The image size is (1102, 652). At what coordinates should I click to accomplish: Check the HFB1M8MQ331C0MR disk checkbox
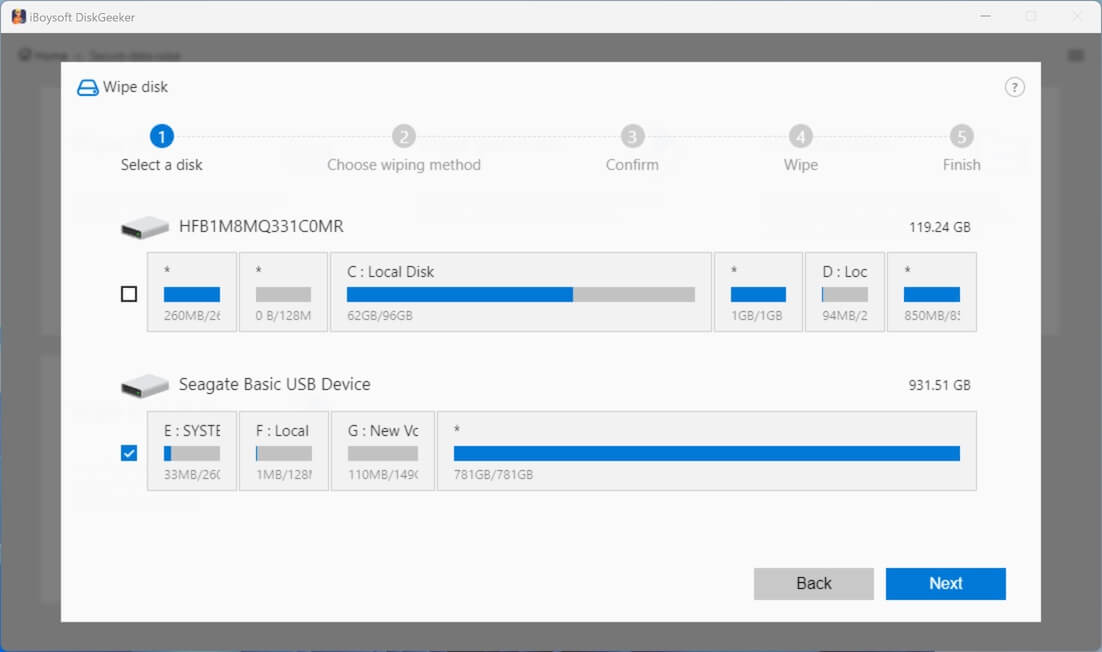[x=129, y=294]
